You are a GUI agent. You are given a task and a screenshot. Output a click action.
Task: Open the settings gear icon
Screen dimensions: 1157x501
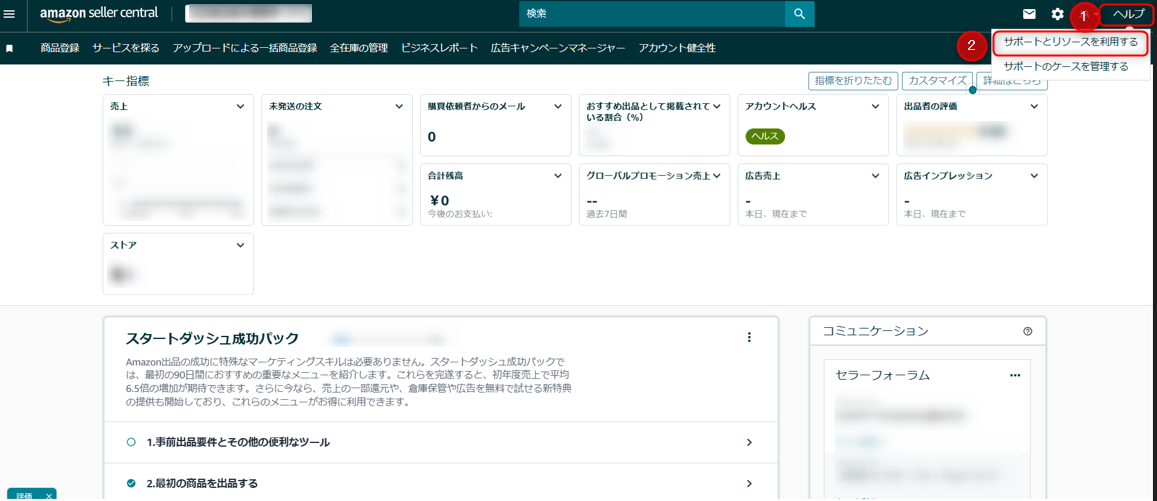pos(1057,14)
